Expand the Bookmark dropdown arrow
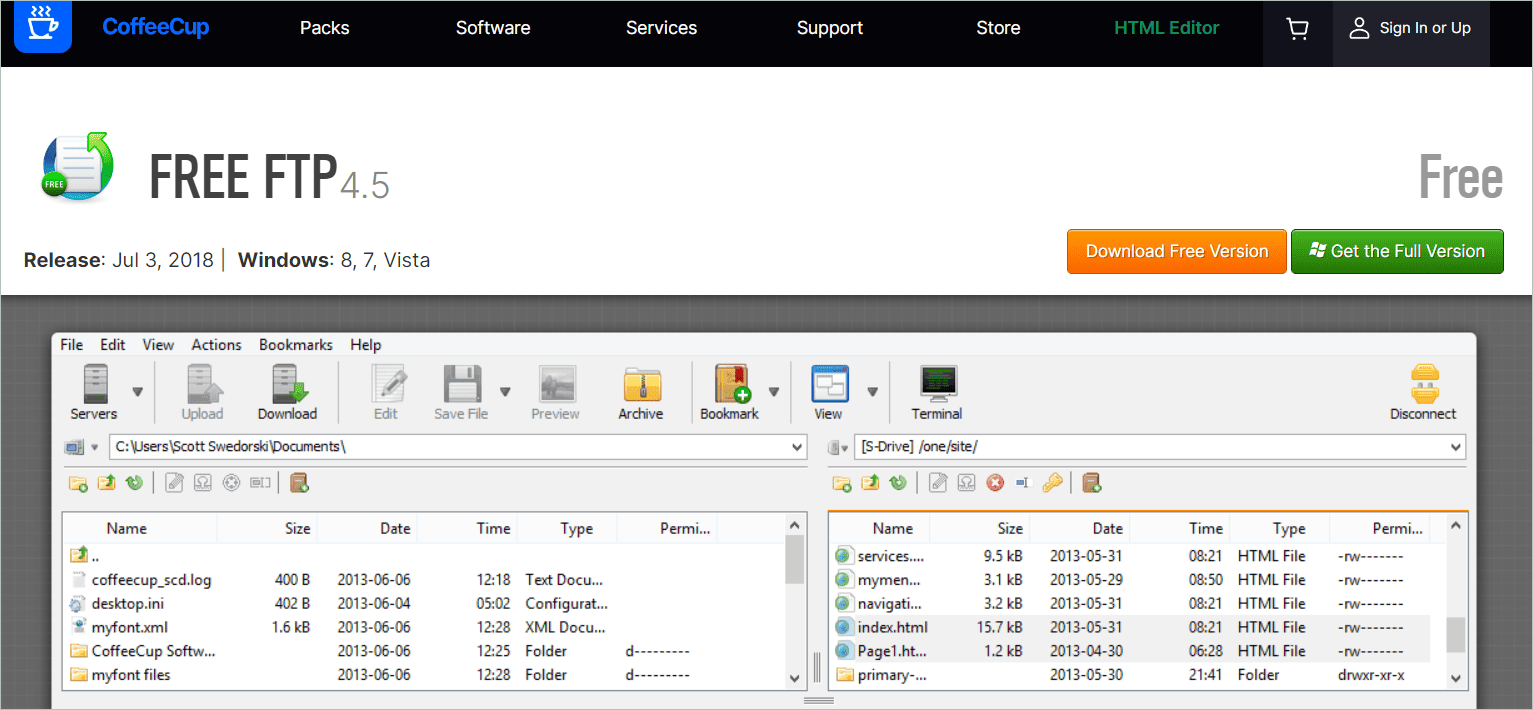Screen dimensions: 1533x710 coord(773,392)
